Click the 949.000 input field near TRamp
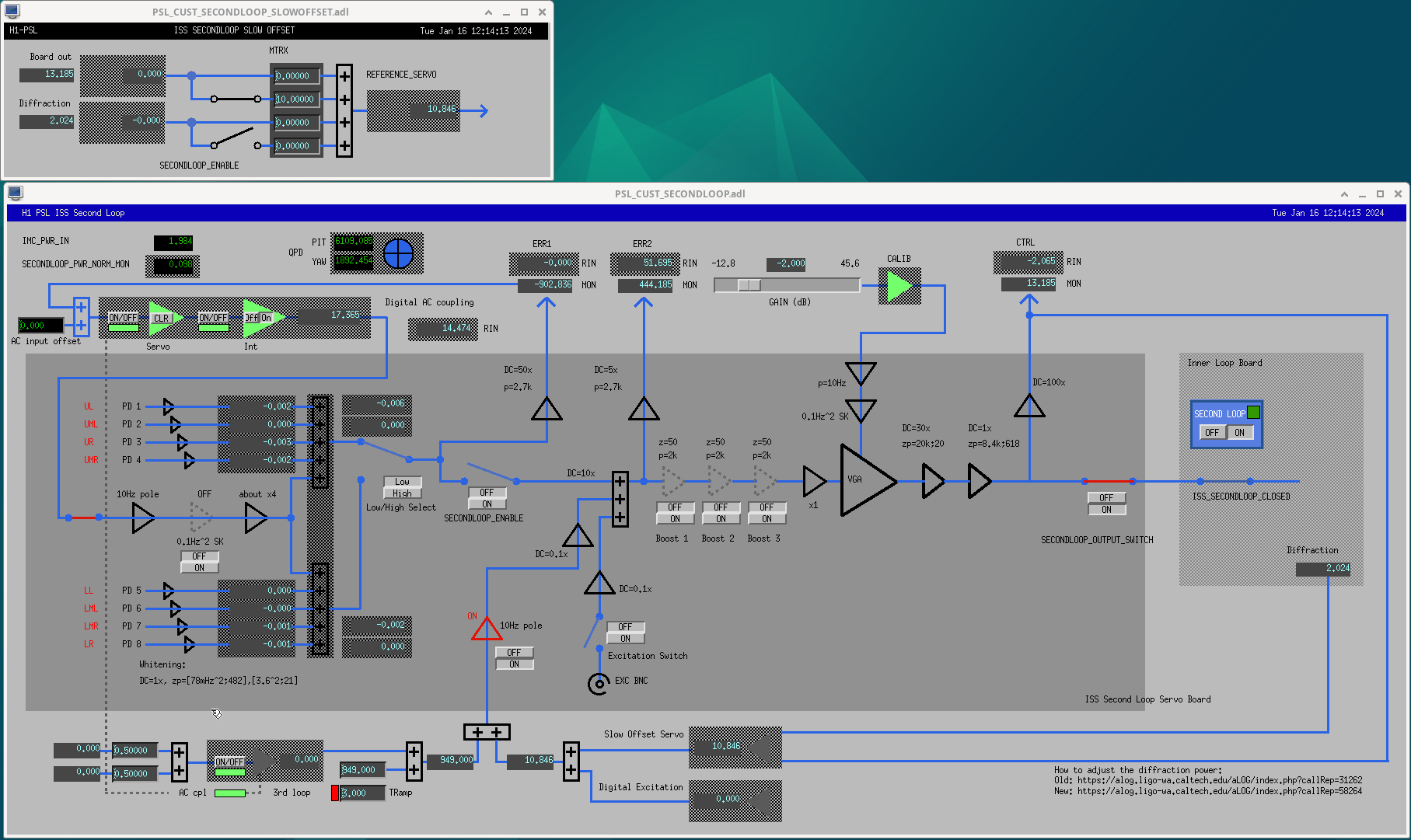1411x840 pixels. tap(362, 770)
